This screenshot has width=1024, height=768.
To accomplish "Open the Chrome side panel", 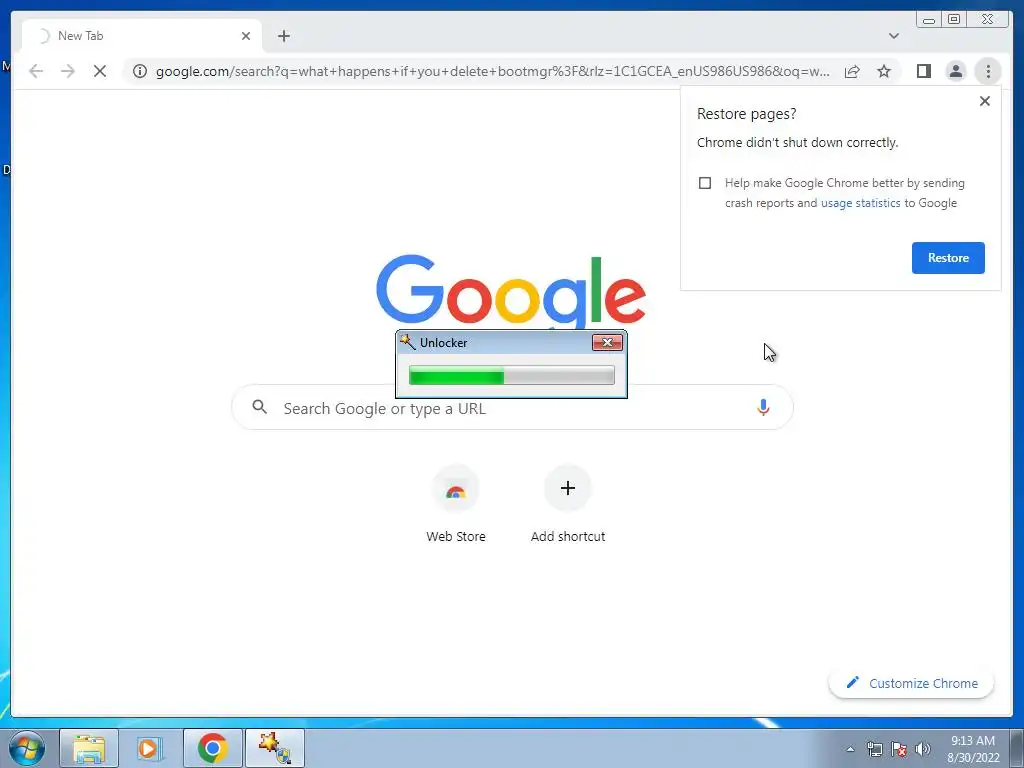I will point(923,71).
